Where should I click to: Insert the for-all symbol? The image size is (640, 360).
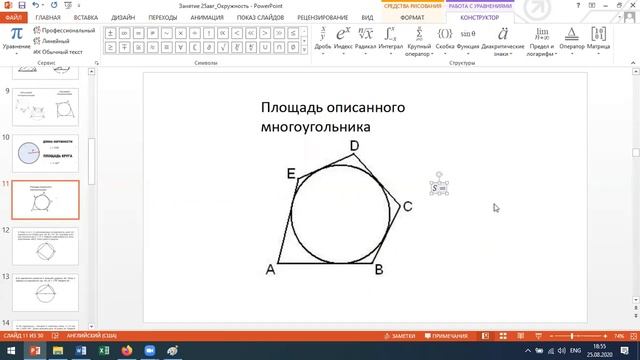[x=181, y=47]
